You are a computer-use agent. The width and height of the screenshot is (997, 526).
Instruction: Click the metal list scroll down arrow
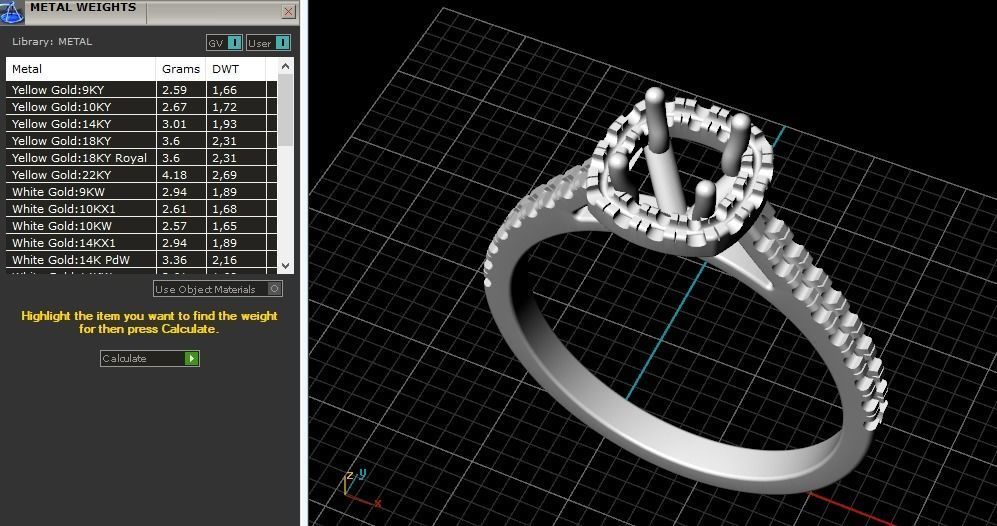click(285, 265)
